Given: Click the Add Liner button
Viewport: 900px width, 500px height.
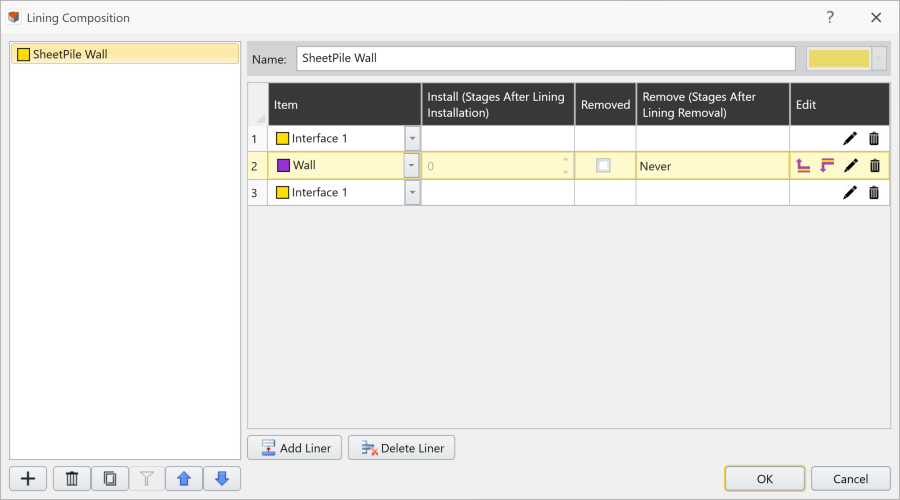Looking at the screenshot, I should pos(294,448).
